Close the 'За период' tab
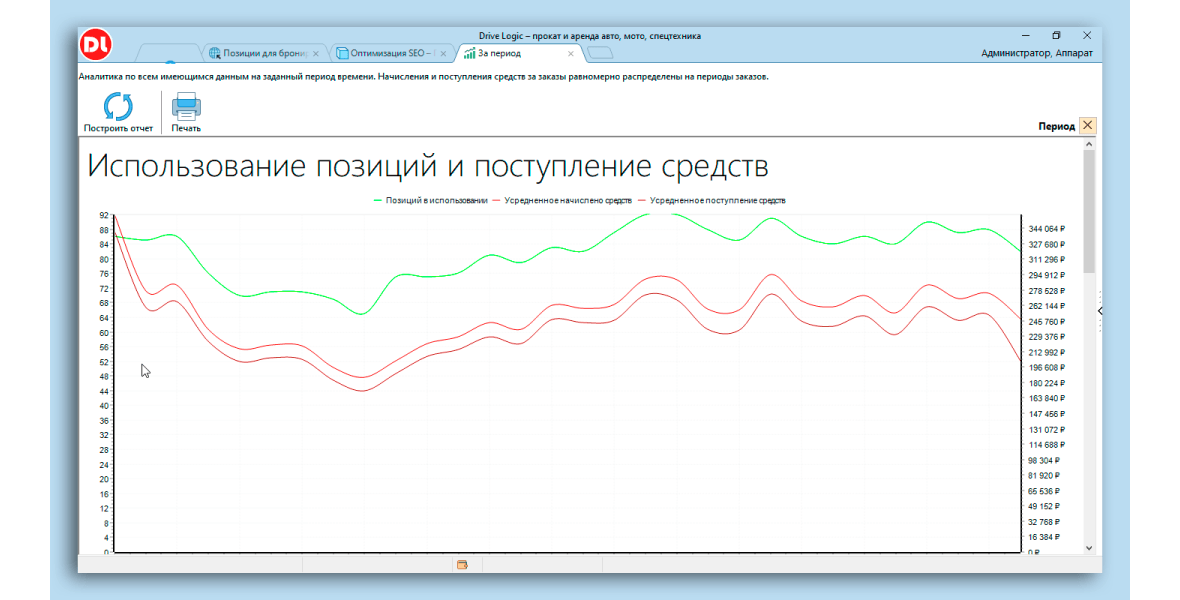The height and width of the screenshot is (600, 1180). tap(571, 53)
